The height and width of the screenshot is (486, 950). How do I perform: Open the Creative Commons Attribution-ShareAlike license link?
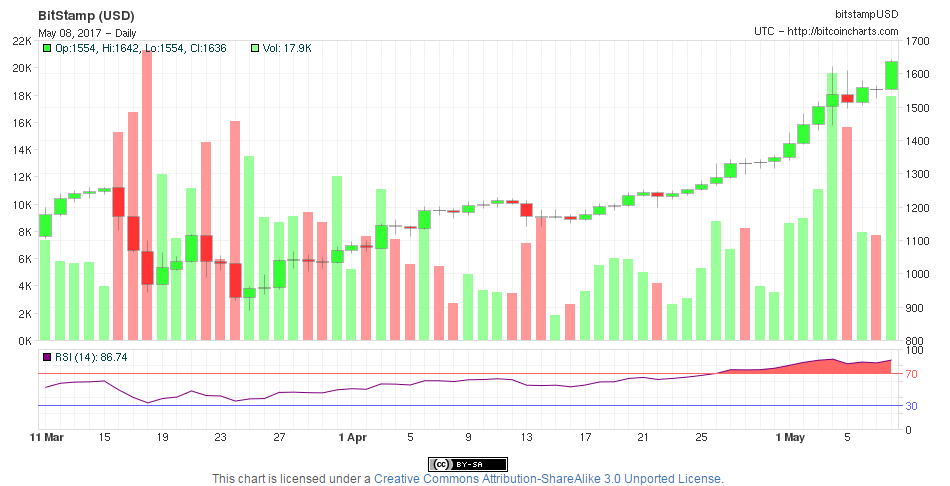click(x=548, y=479)
